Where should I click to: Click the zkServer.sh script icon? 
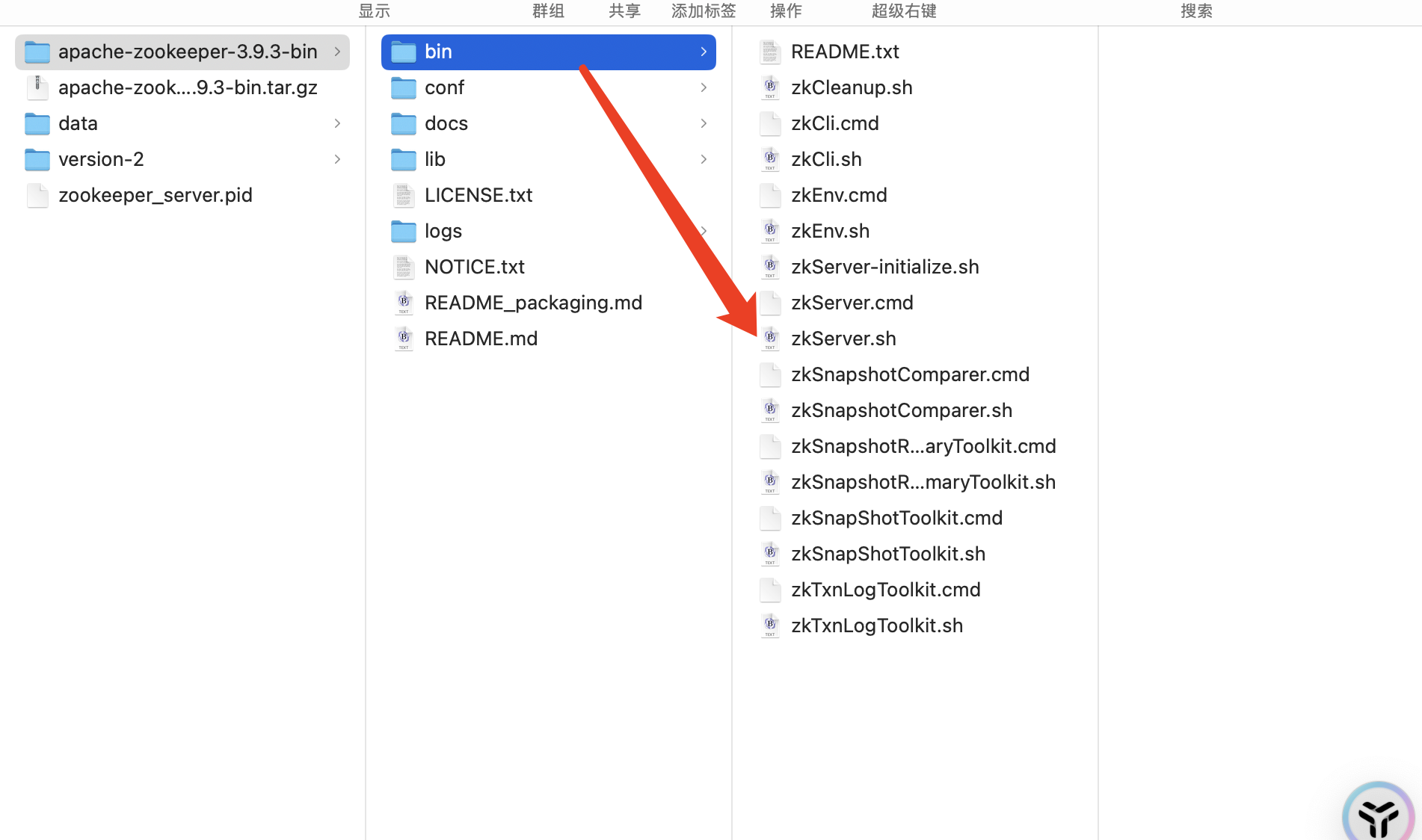tap(769, 339)
